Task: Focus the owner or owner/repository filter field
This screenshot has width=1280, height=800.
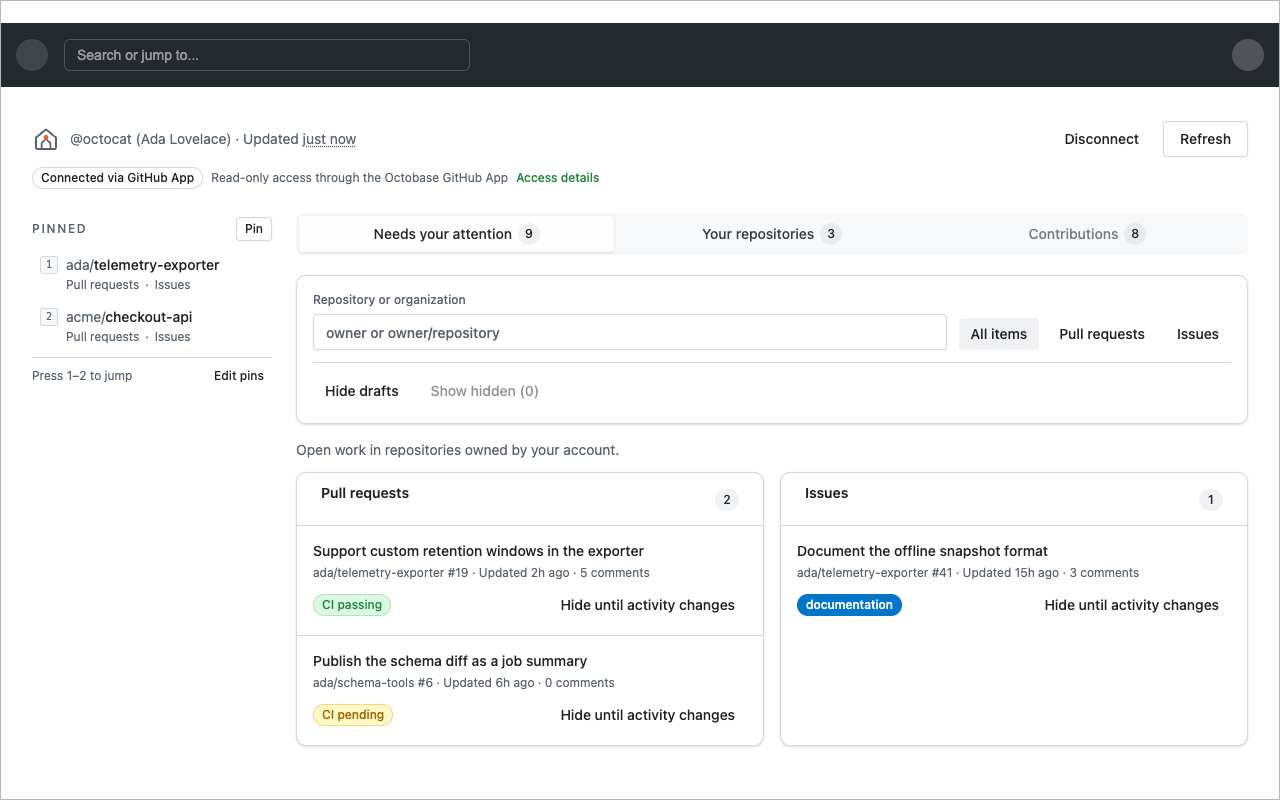Action: pyautogui.click(x=630, y=333)
